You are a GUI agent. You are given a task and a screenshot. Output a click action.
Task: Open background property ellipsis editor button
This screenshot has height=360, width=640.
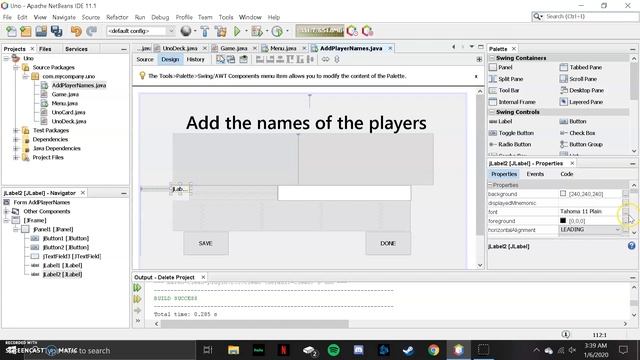click(x=626, y=194)
